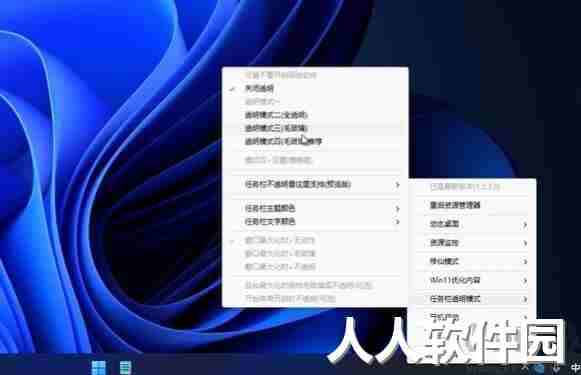This screenshot has width=581, height=375.
Task: Expand the 动态桌面 submenu
Action: tap(472, 224)
